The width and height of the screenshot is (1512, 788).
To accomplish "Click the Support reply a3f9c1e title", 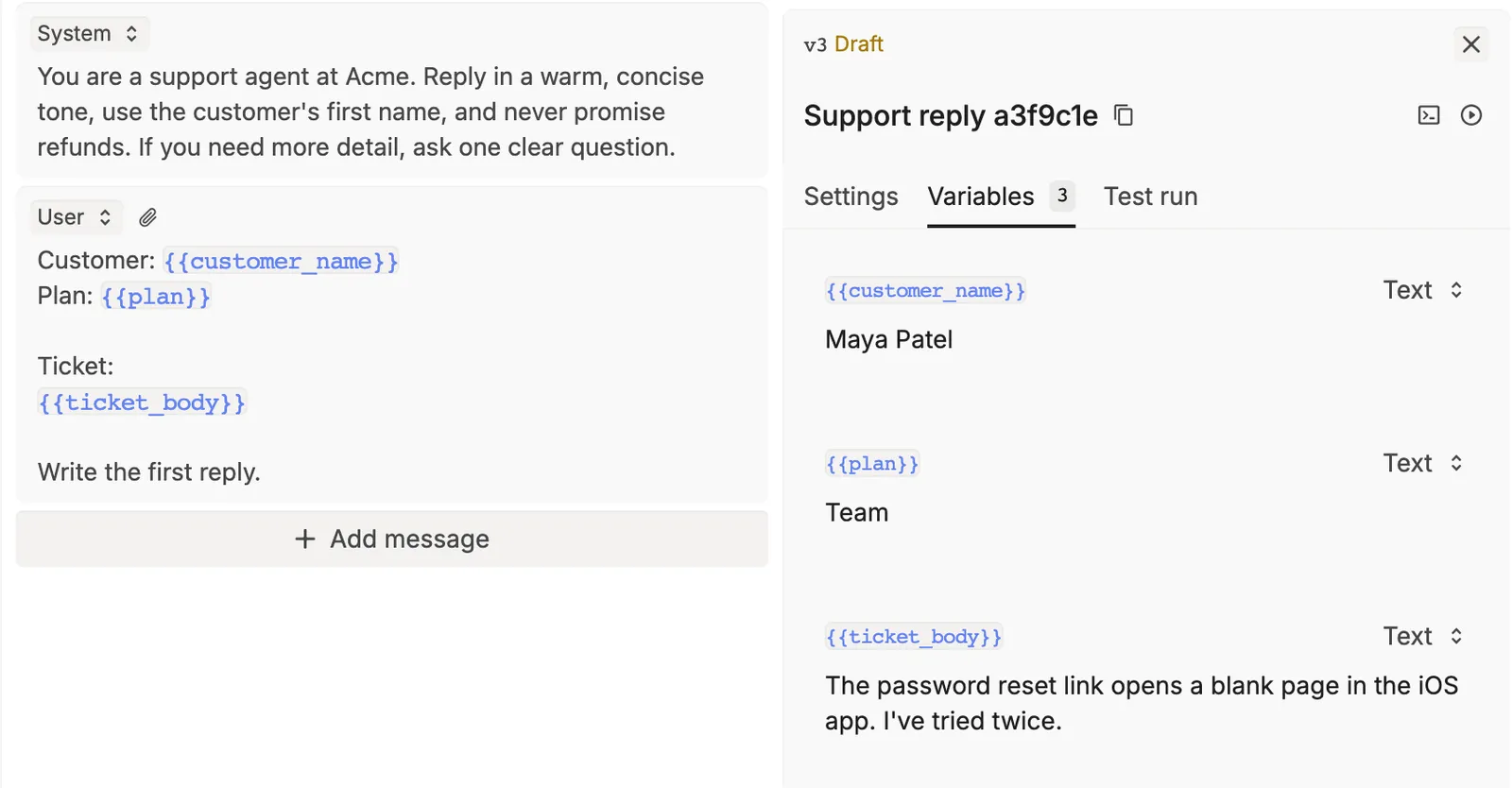I will click(x=951, y=115).
